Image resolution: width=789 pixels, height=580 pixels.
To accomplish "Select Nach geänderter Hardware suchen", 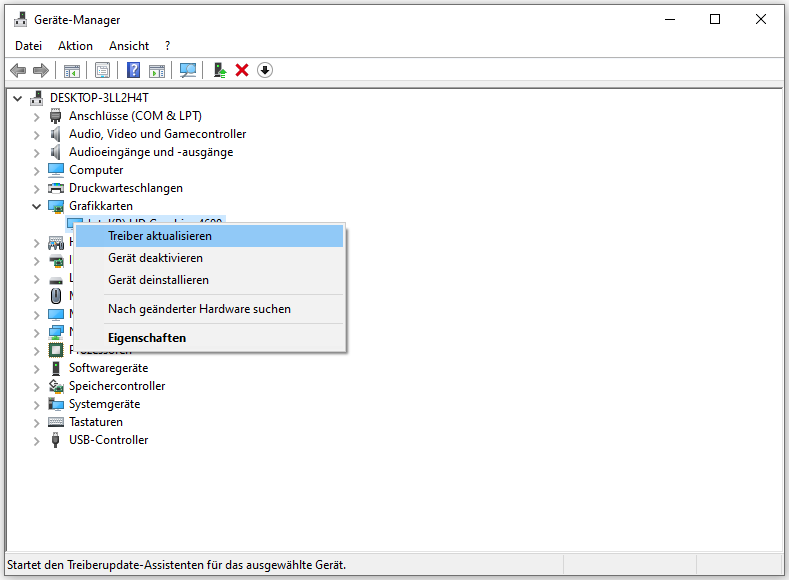I will (209, 309).
